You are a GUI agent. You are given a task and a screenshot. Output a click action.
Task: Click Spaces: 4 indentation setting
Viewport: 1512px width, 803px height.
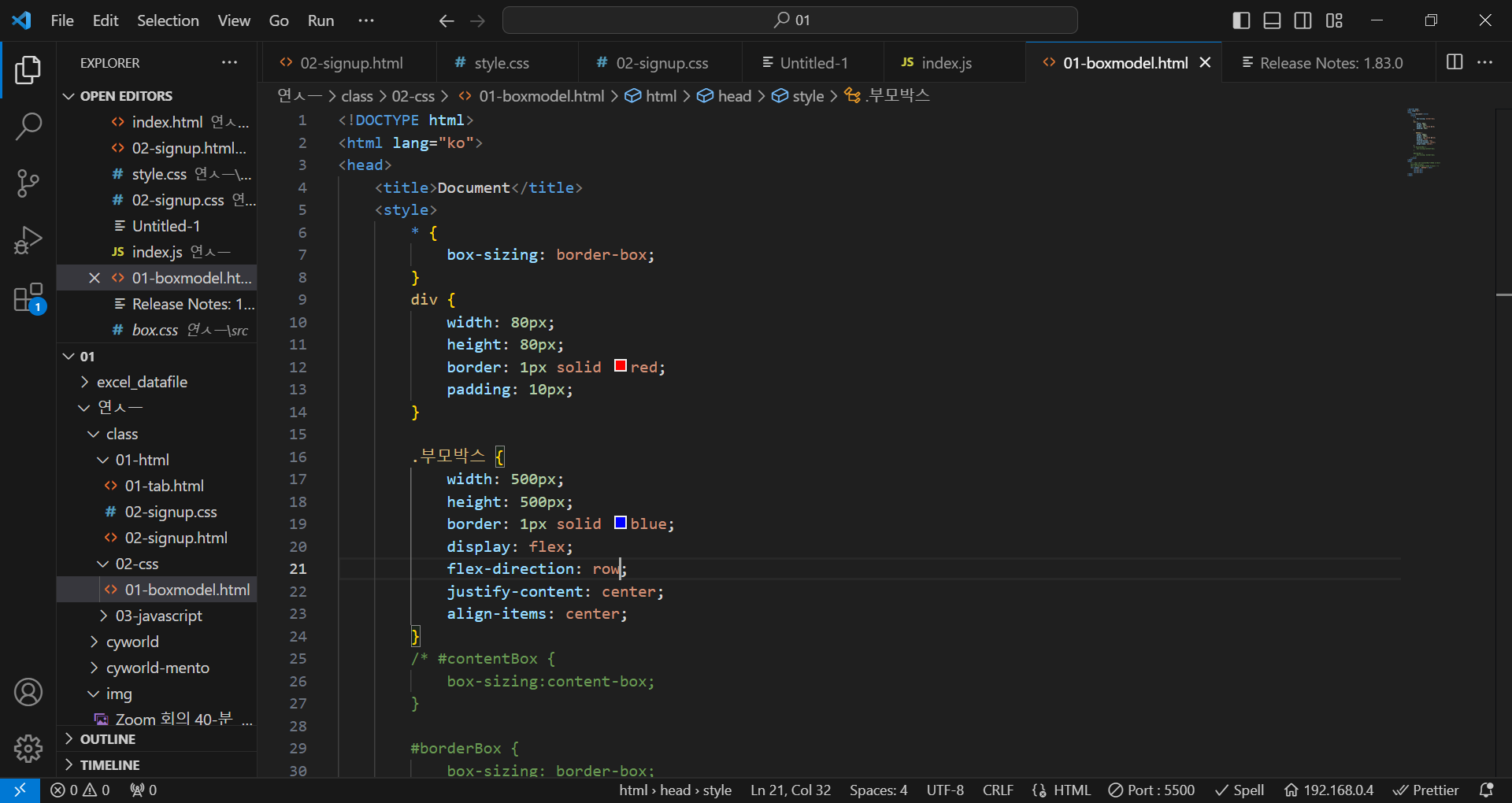[878, 790]
